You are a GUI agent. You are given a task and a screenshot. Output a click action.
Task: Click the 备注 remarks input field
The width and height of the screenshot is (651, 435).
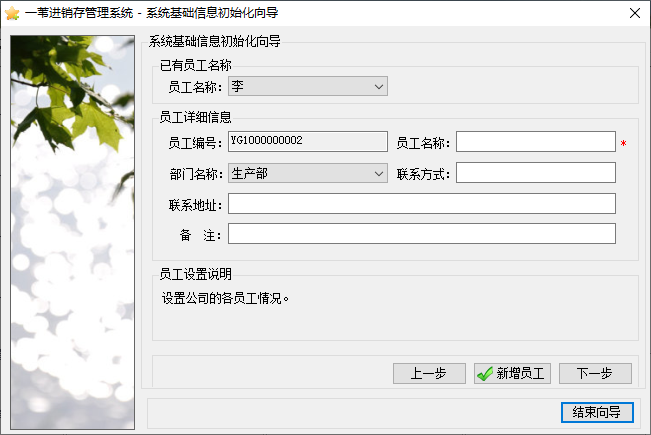(422, 234)
